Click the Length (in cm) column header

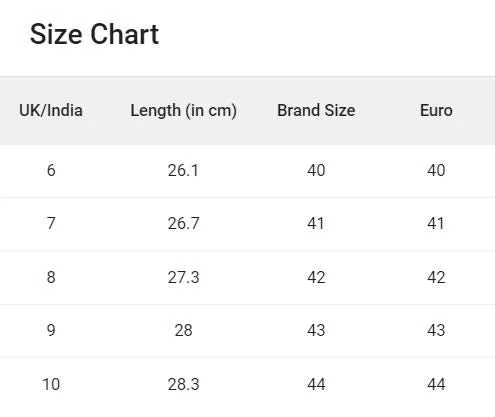pyautogui.click(x=184, y=110)
